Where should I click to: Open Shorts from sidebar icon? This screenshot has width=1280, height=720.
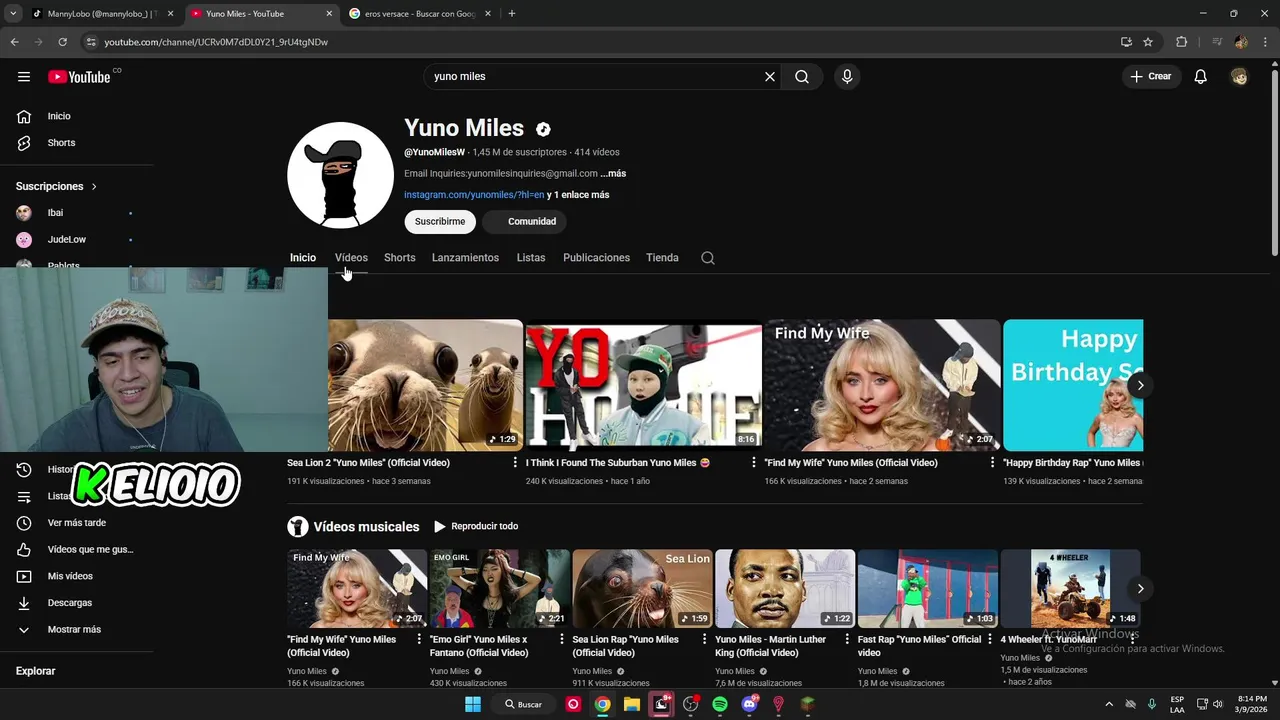coord(24,143)
